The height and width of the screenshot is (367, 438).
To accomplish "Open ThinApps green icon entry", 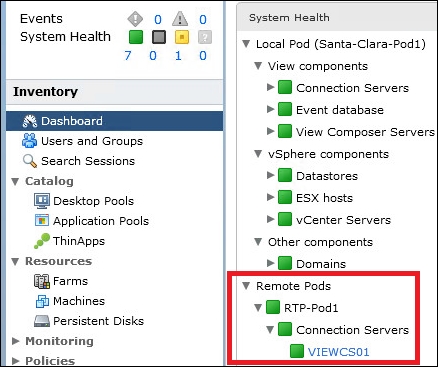I will tap(42, 241).
